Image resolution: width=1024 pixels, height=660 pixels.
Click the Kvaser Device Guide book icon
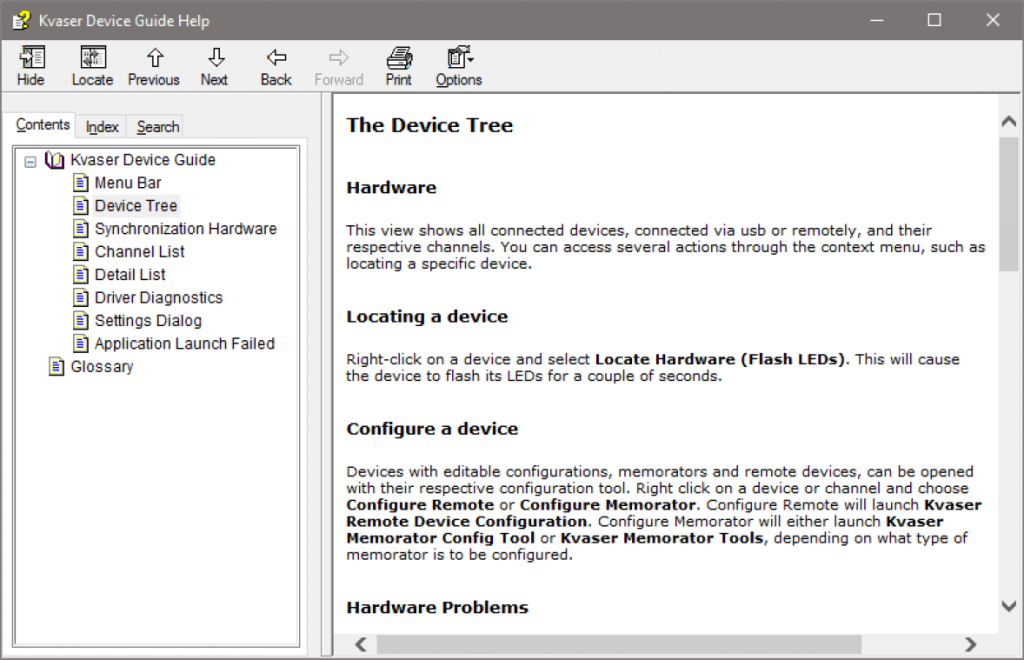tap(55, 160)
